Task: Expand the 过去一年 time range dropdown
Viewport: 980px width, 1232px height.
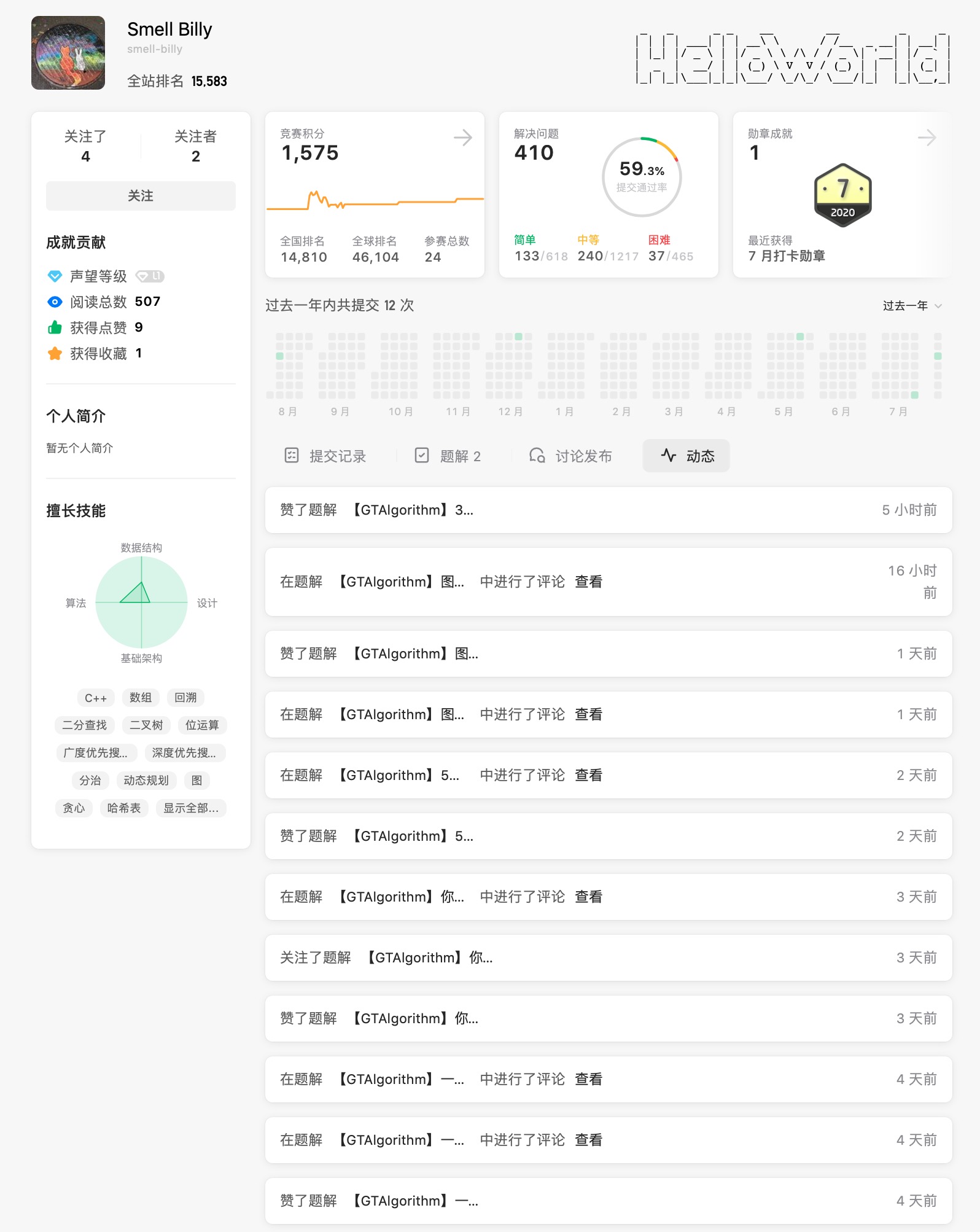Action: click(x=912, y=306)
